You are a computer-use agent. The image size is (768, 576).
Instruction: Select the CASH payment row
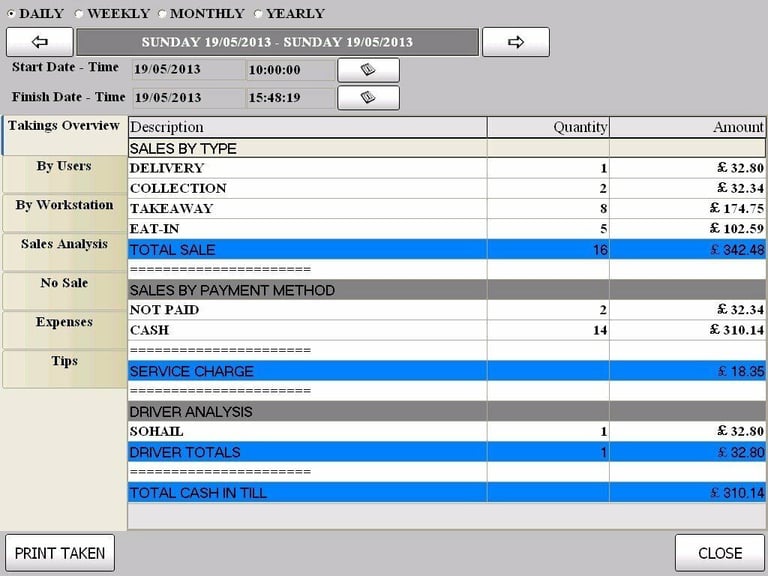[x=447, y=330]
